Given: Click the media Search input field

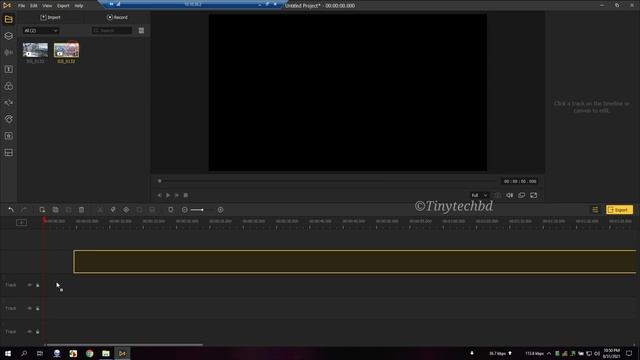Looking at the screenshot, I should (x=112, y=31).
